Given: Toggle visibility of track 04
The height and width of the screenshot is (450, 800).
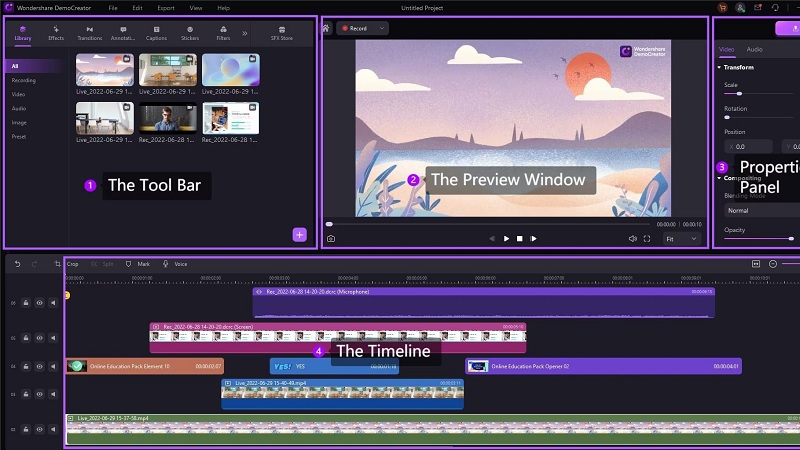Looking at the screenshot, I should 39,366.
